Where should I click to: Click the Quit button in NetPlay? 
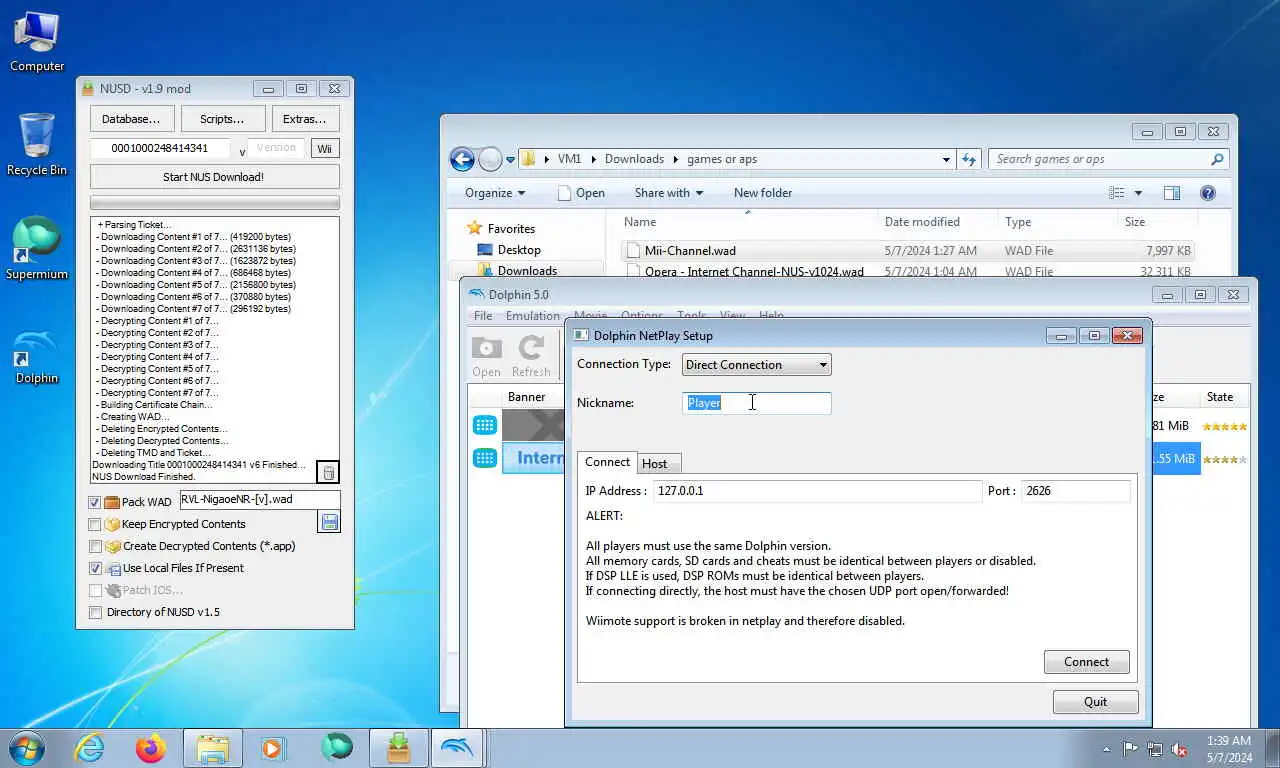1096,702
